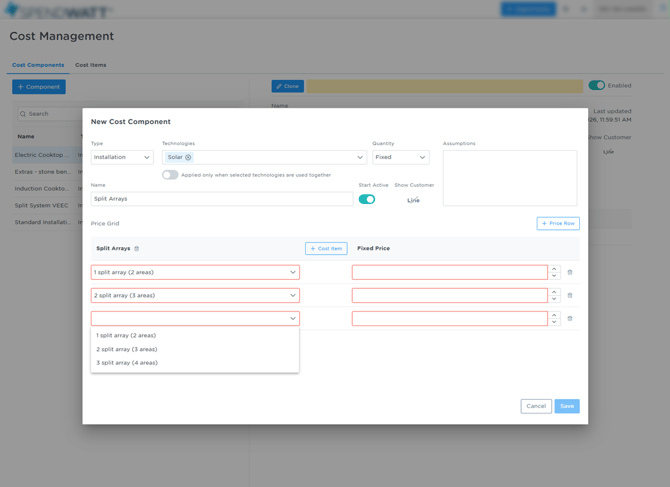Expand the Technologies multi-select dropdown
Viewport: 670px width, 487px height.
(360, 157)
